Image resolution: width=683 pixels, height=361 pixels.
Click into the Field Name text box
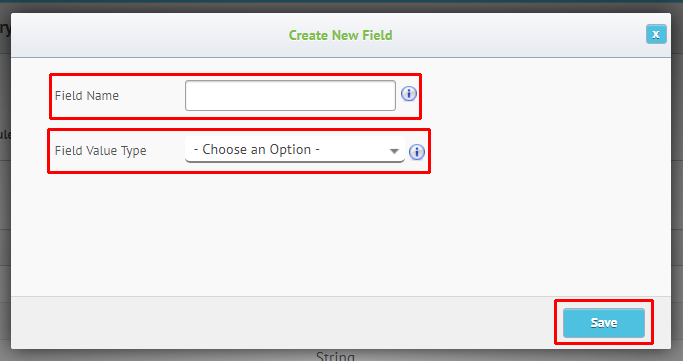(290, 95)
